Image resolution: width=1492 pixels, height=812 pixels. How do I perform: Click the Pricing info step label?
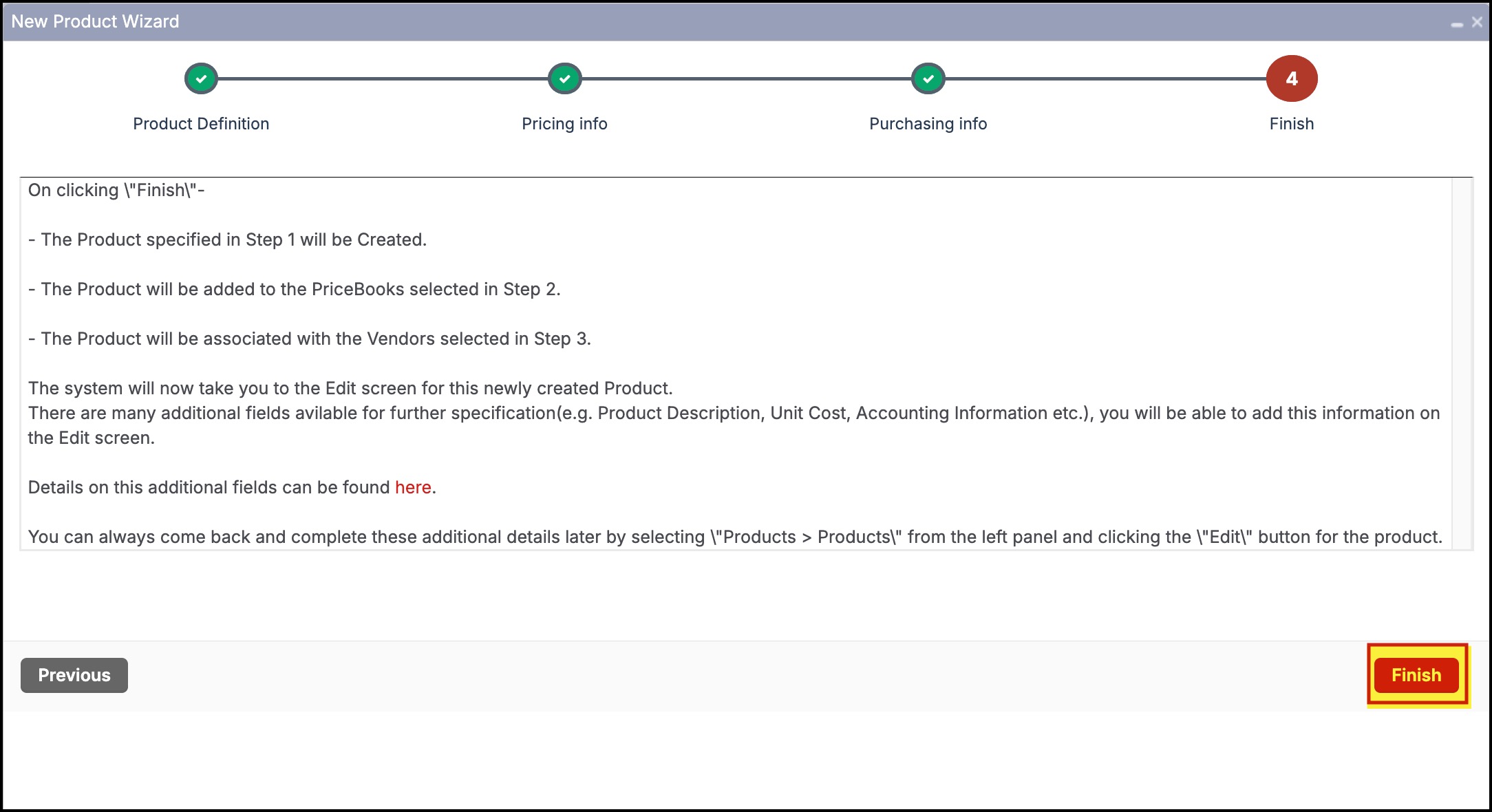pyautogui.click(x=564, y=124)
